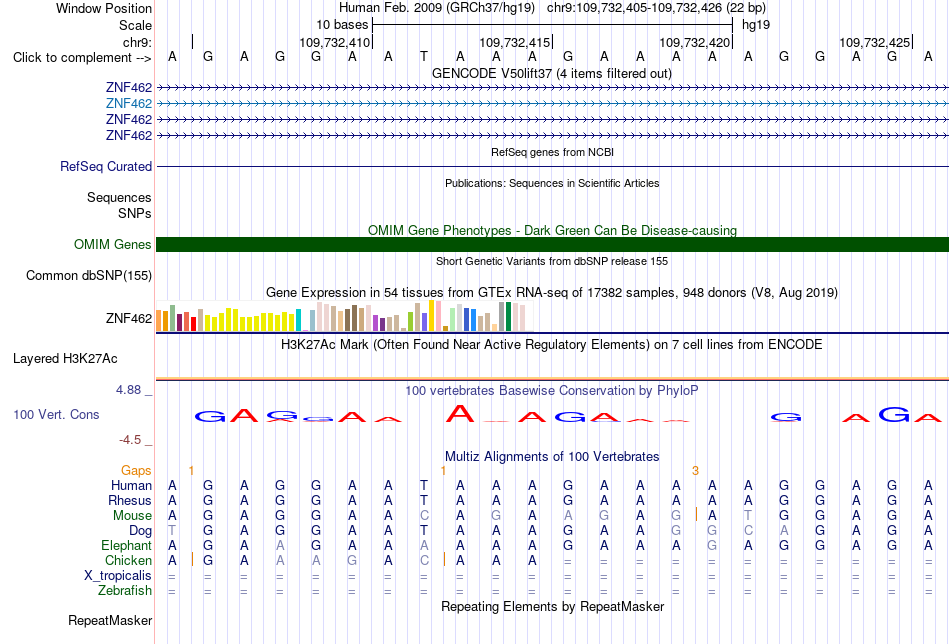Open the GTEx Gene Expression in 54 tissues title

[552, 293]
